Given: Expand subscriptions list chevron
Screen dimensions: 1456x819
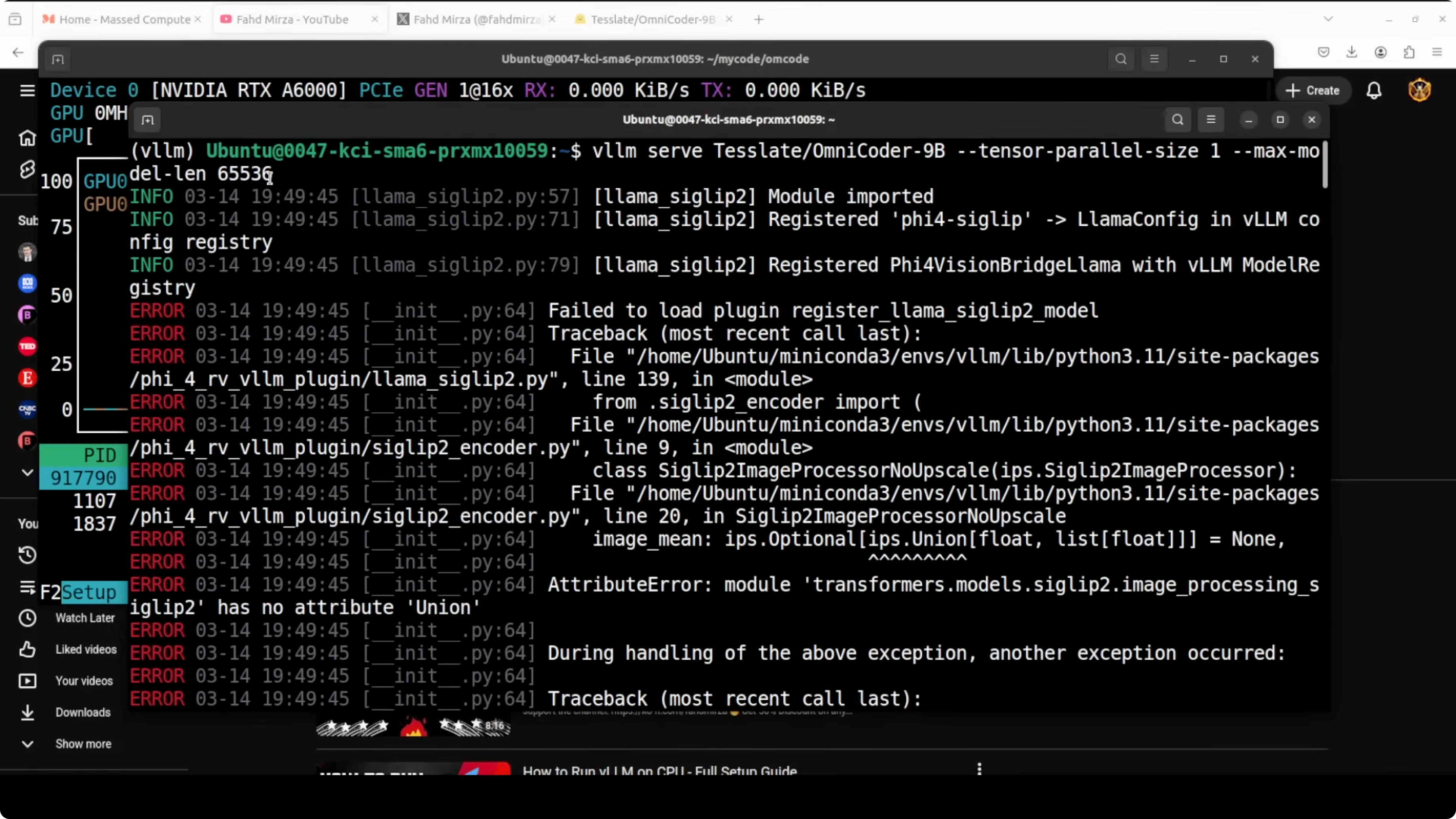Looking at the screenshot, I should 27,472.
